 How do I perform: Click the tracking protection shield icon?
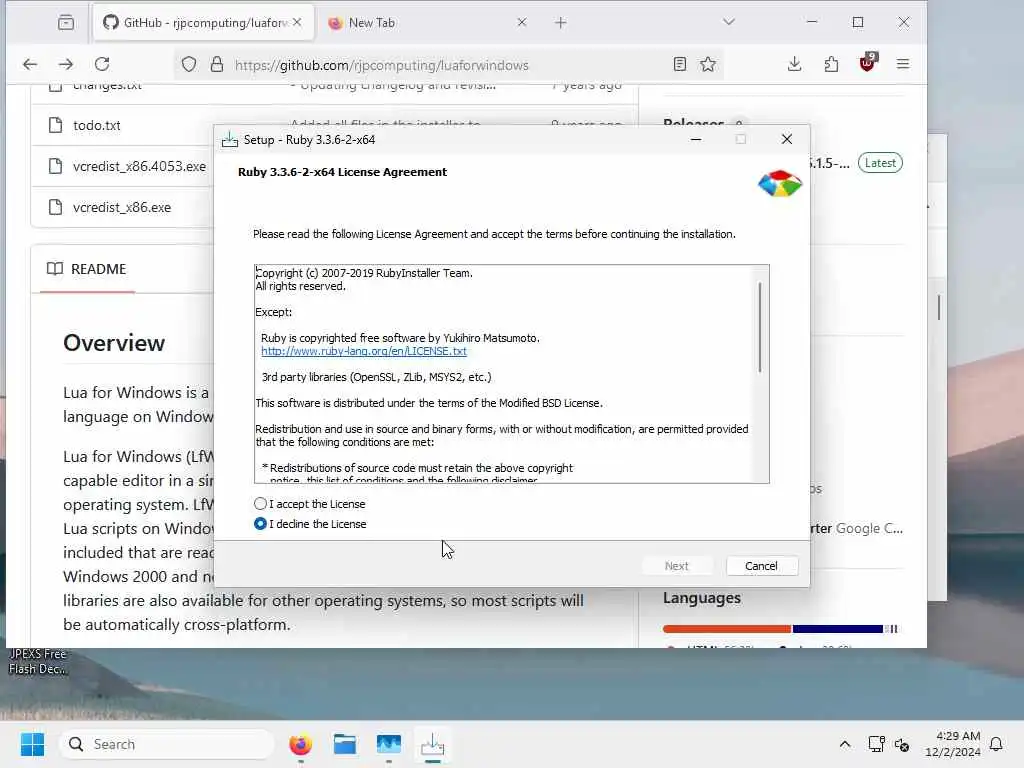(x=189, y=65)
